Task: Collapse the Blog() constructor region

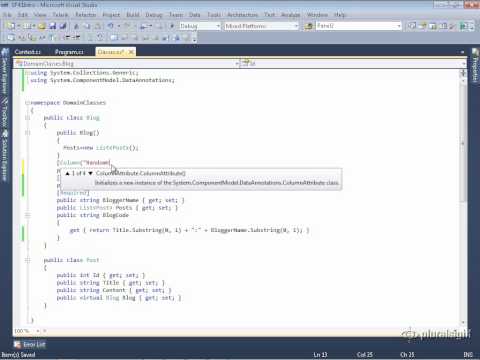Action: pos(28,133)
